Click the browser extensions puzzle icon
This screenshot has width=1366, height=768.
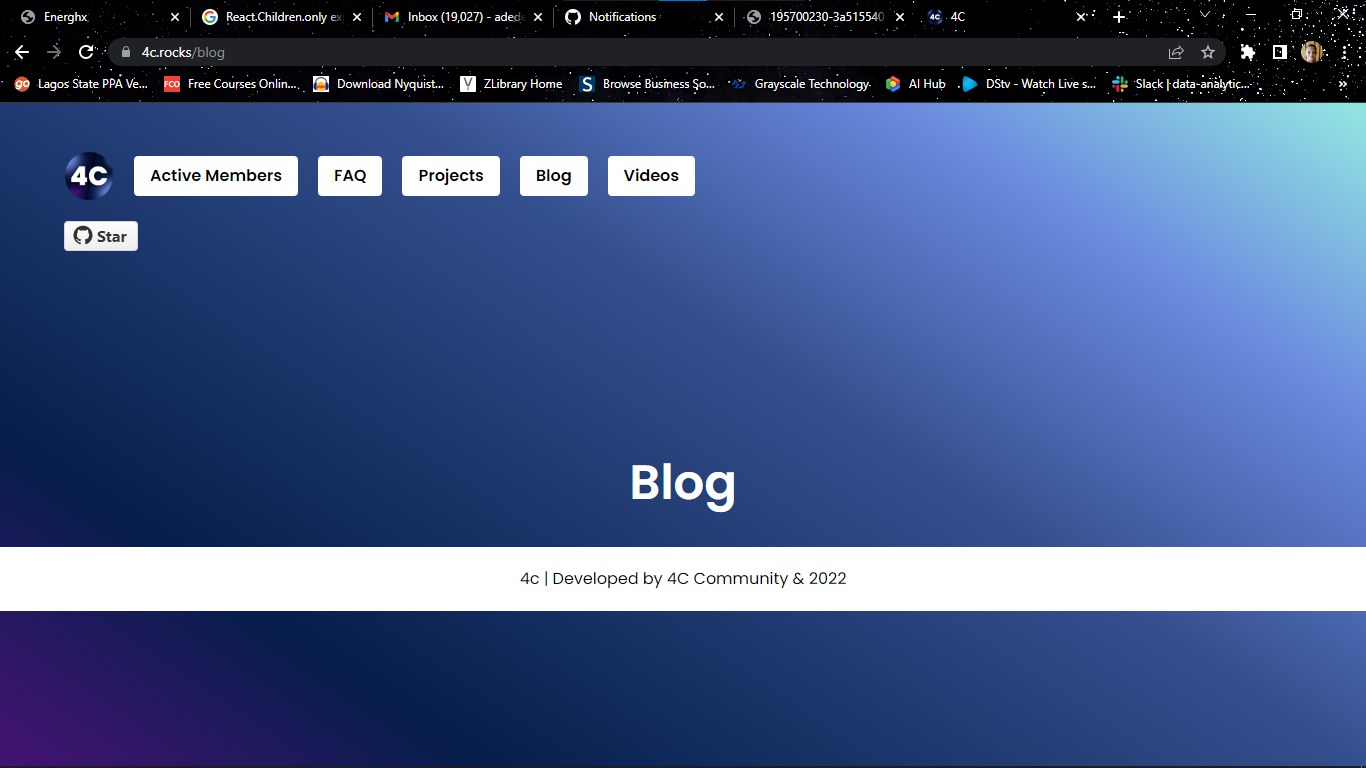1247,51
